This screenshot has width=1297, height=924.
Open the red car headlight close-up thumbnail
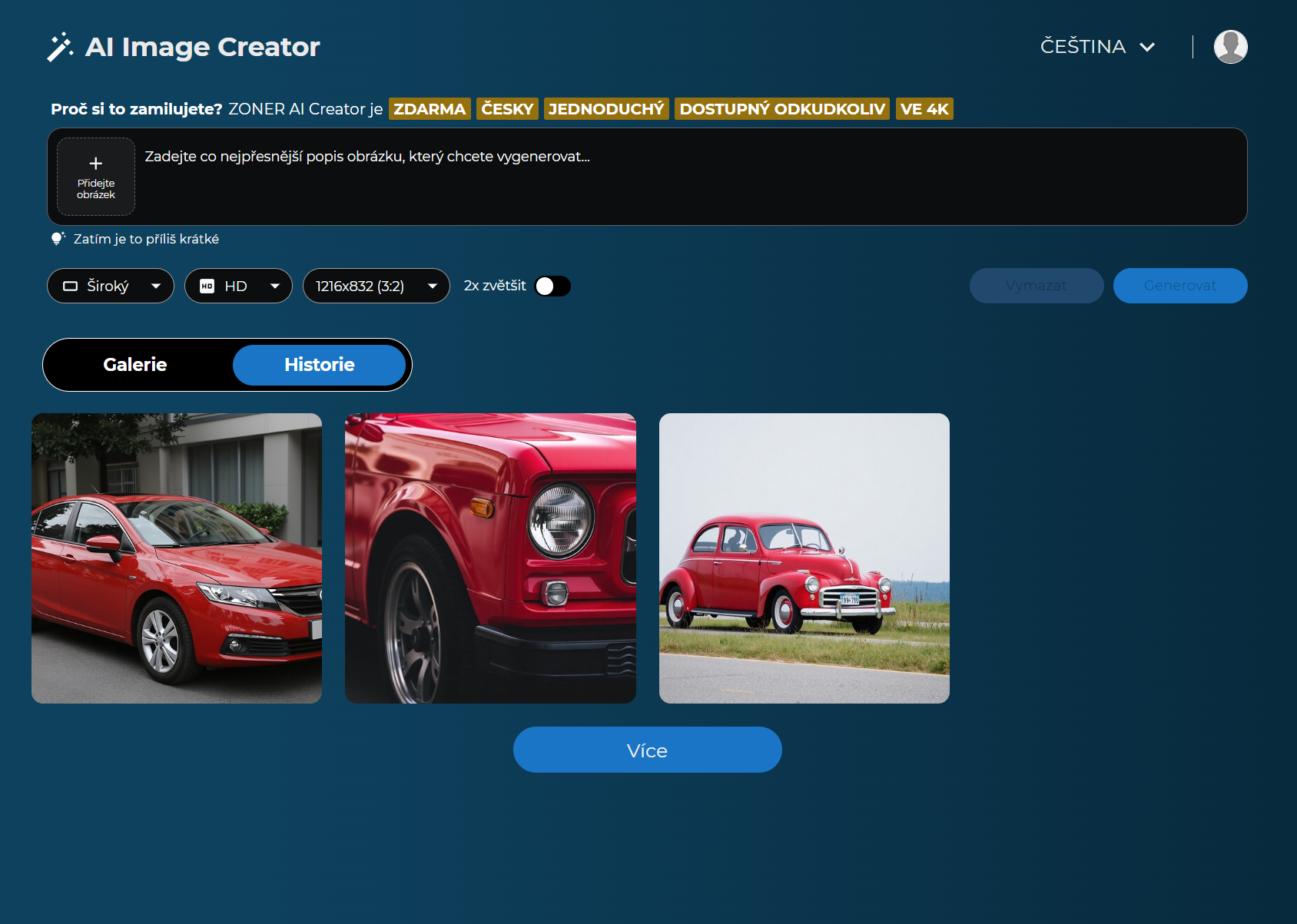click(x=490, y=558)
